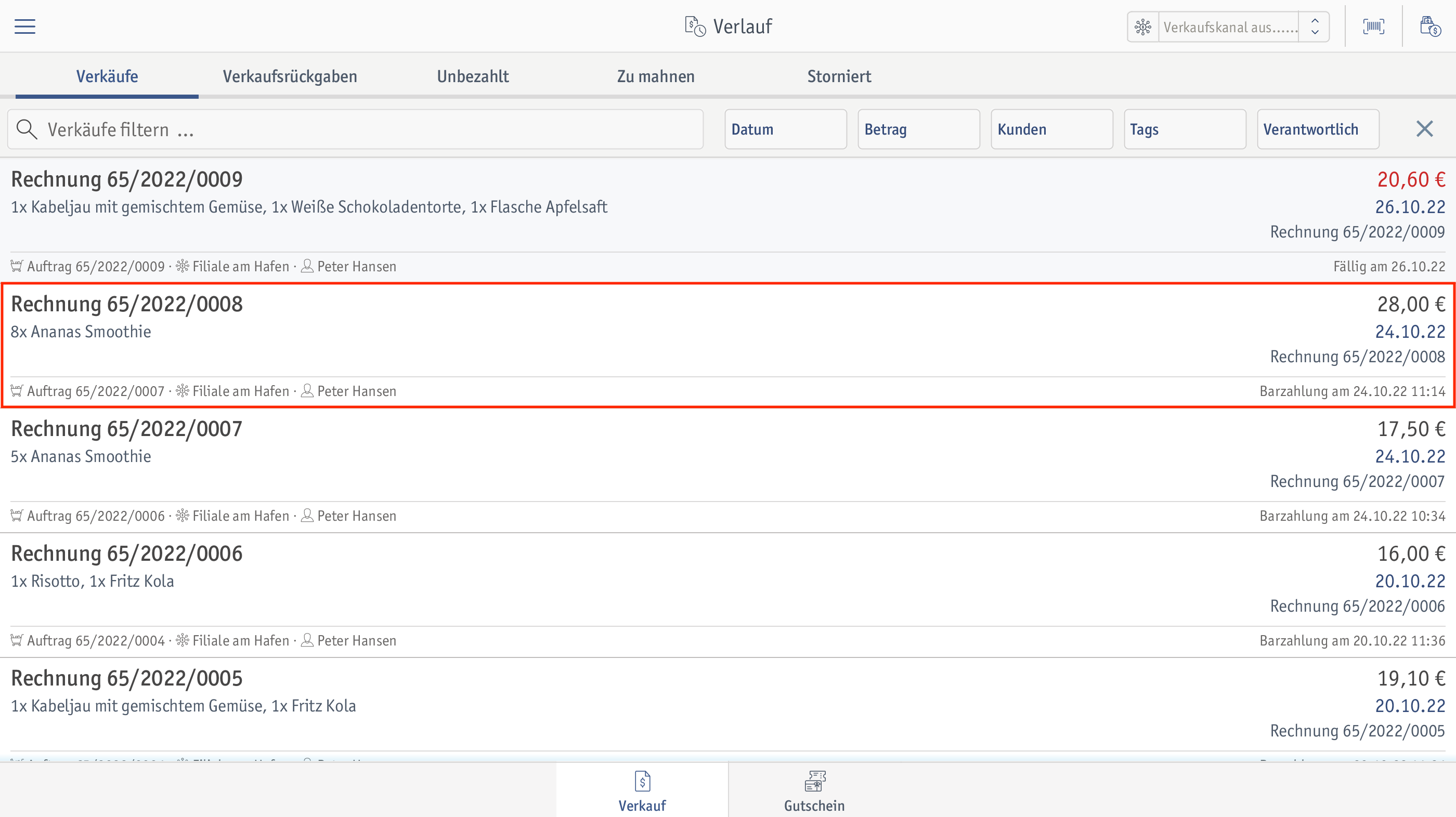1456x817 pixels.
Task: Switch to the Zu mahnen tab
Action: [x=656, y=76]
